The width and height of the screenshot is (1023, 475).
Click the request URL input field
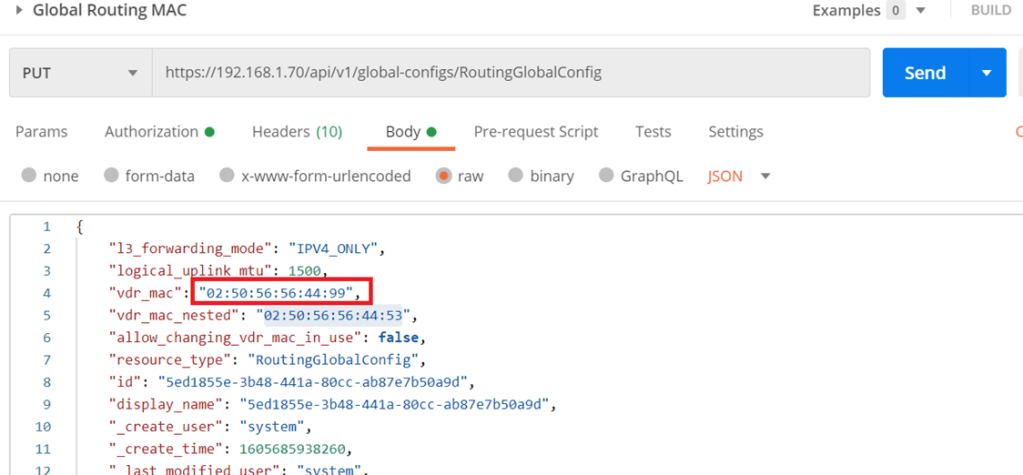pyautogui.click(x=510, y=73)
